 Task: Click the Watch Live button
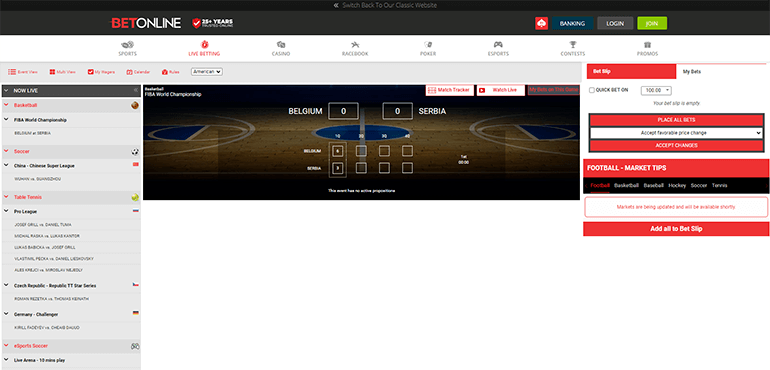[x=500, y=90]
